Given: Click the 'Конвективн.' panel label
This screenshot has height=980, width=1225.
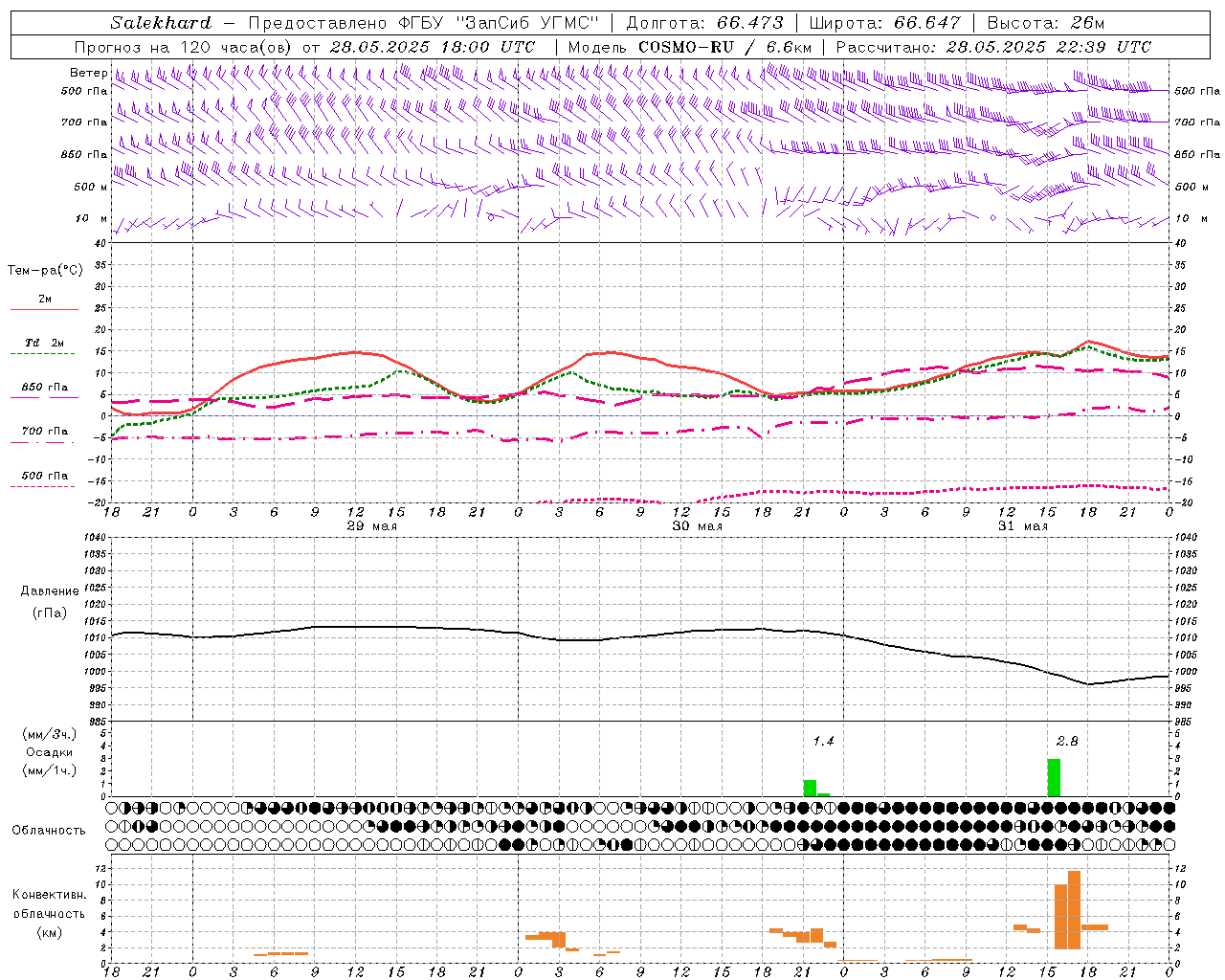Looking at the screenshot, I should [x=50, y=895].
